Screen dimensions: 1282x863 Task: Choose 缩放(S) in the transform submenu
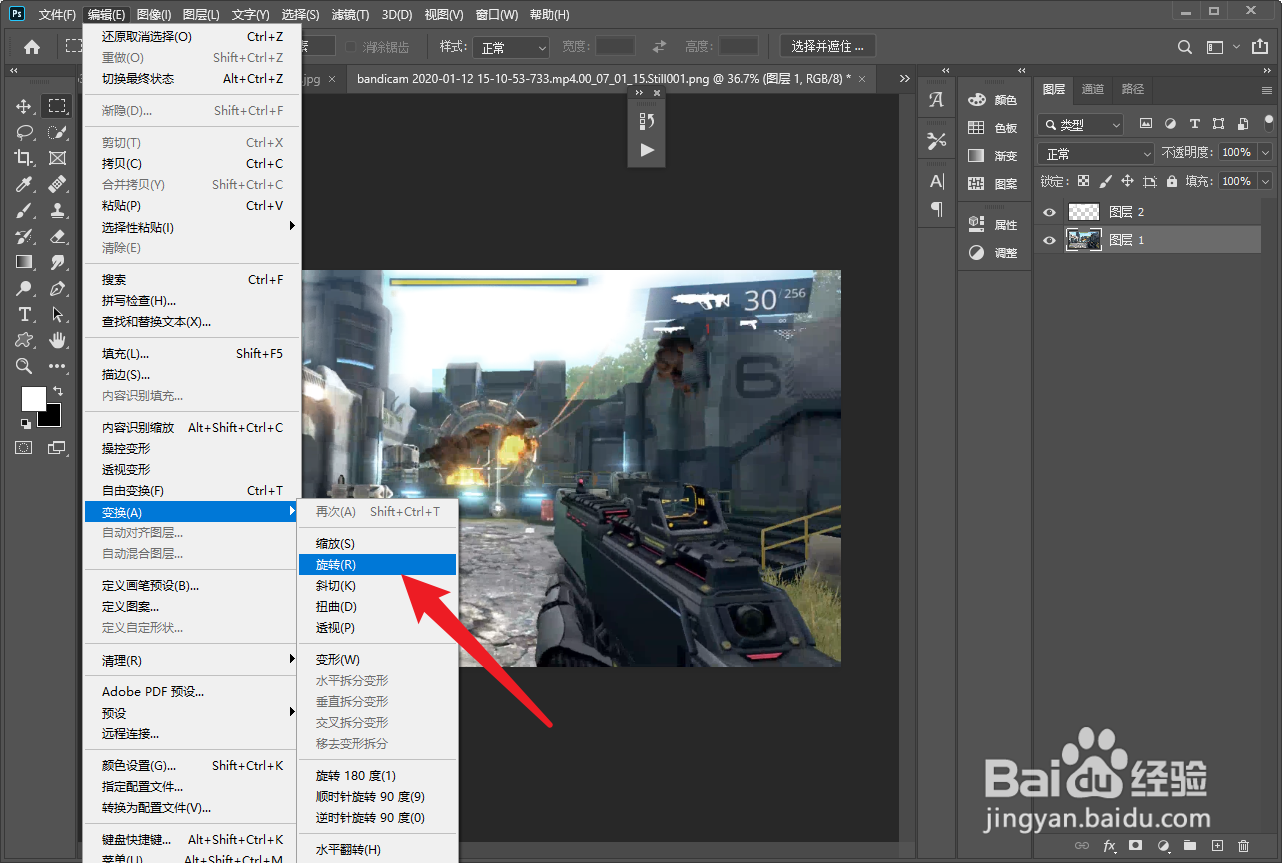coord(378,544)
